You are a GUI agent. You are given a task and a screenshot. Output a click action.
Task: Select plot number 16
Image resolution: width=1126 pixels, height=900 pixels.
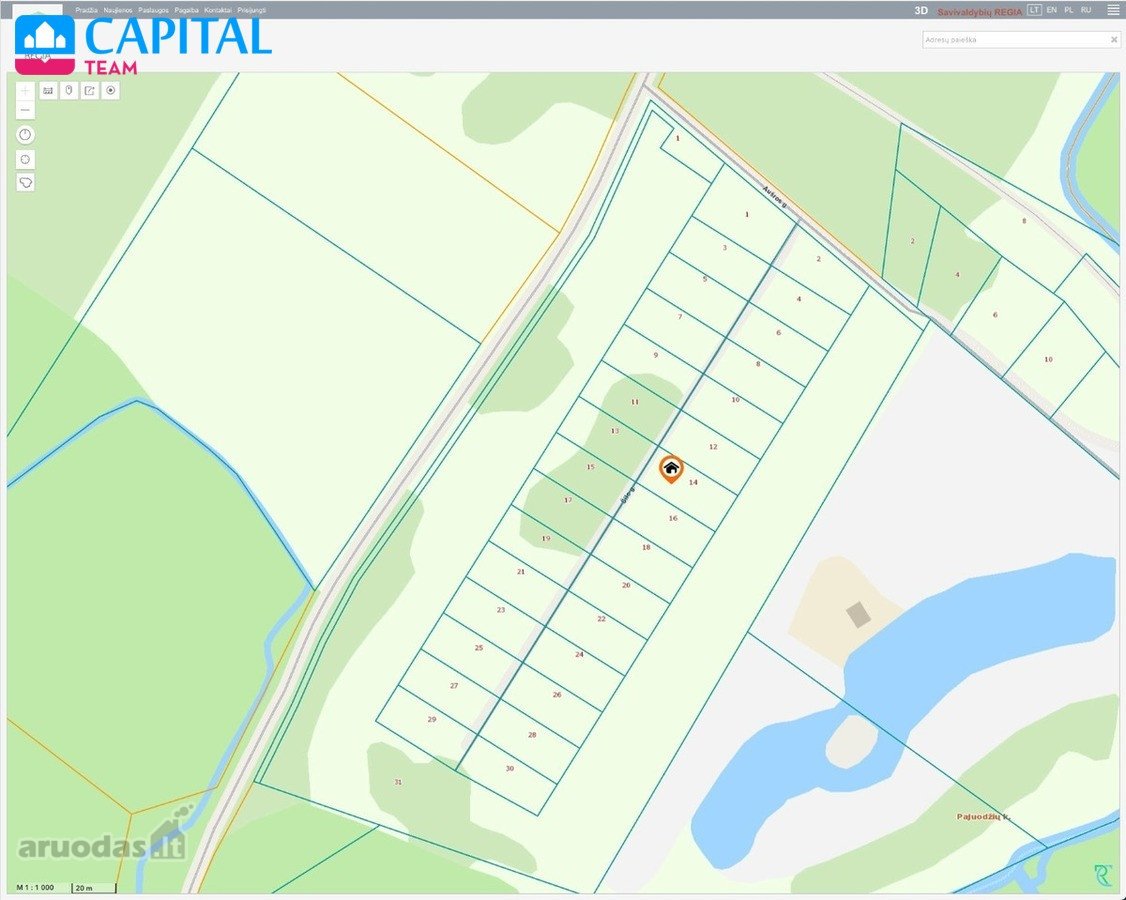673,519
